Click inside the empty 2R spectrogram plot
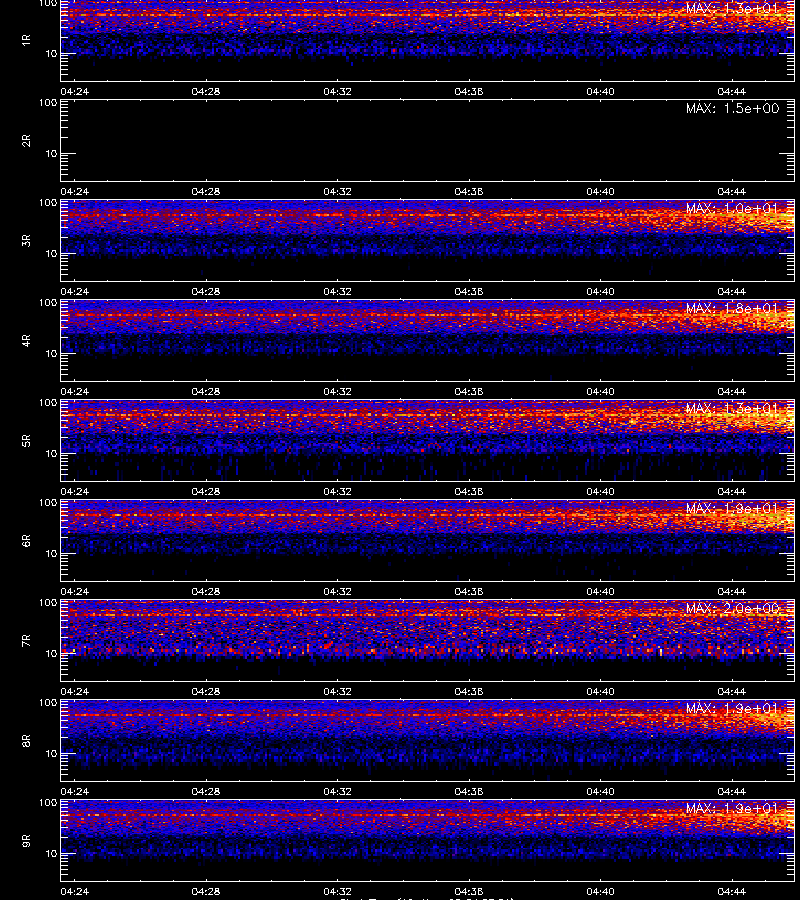This screenshot has width=800, height=900. [428, 141]
